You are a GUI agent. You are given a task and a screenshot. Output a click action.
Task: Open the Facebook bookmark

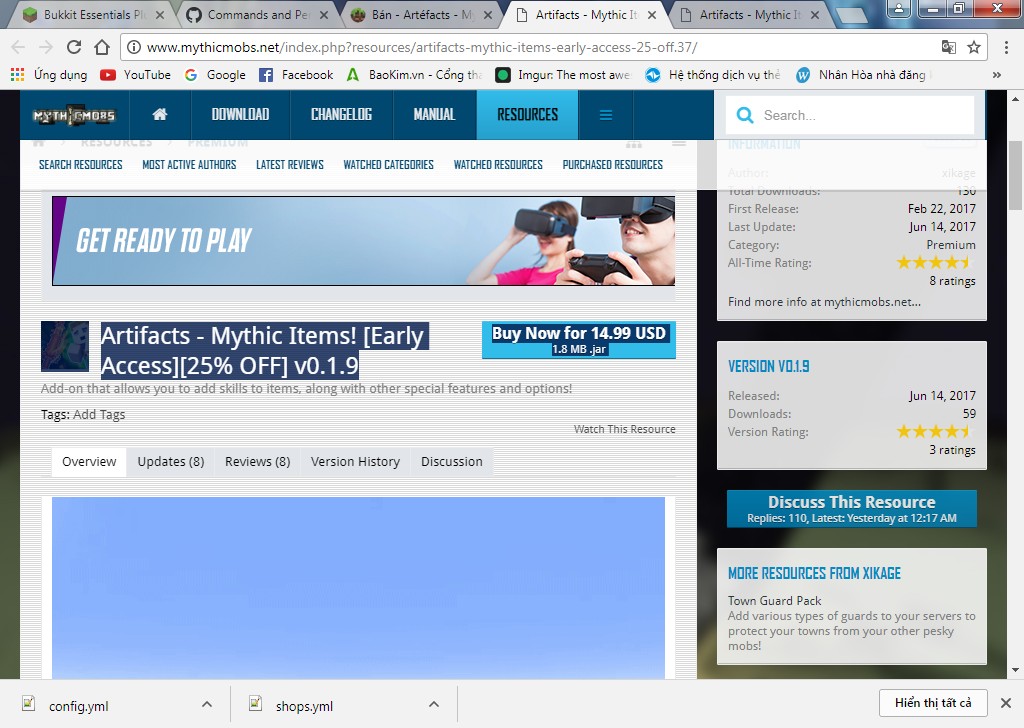click(296, 75)
